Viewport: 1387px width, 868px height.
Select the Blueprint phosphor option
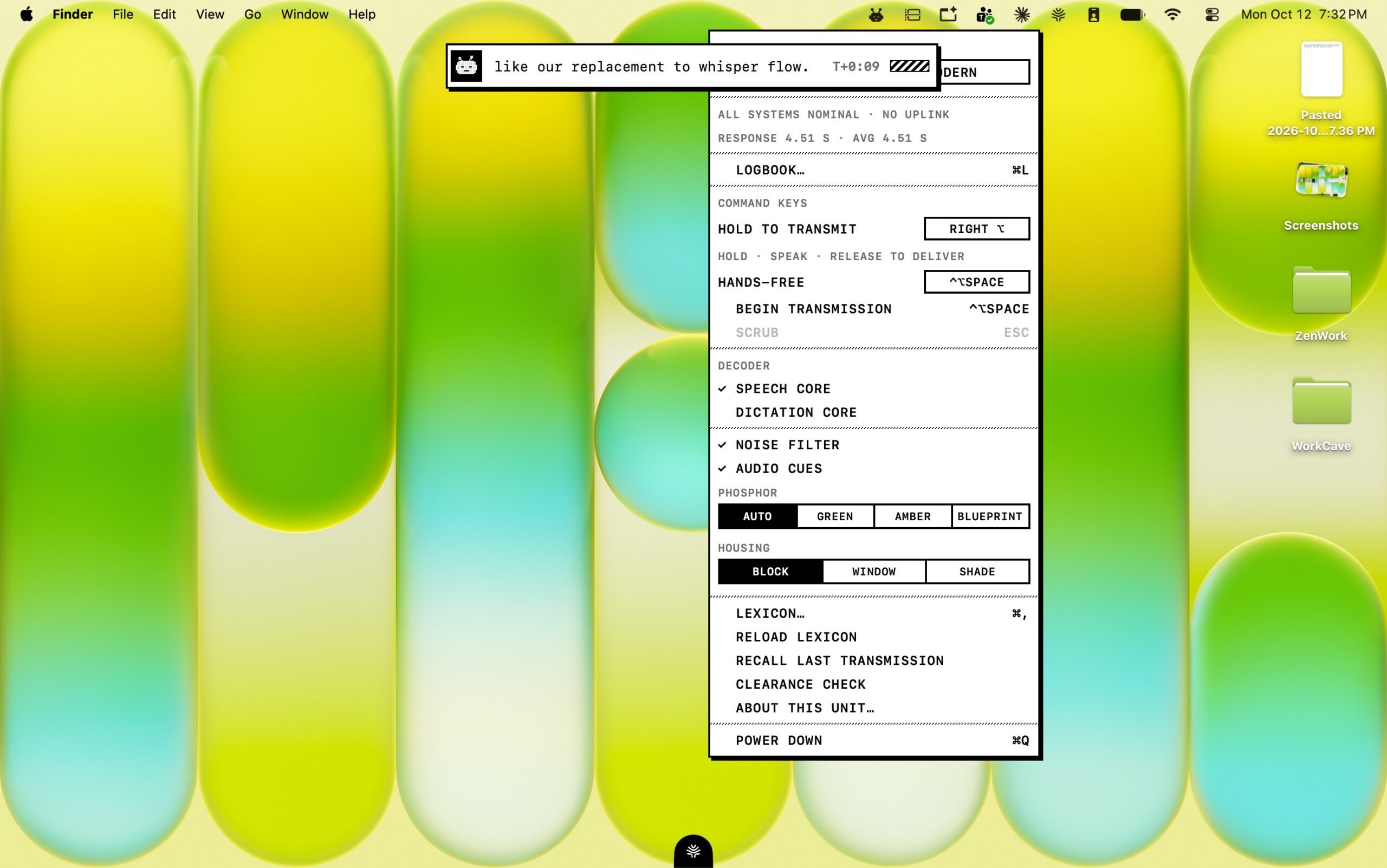(x=990, y=516)
